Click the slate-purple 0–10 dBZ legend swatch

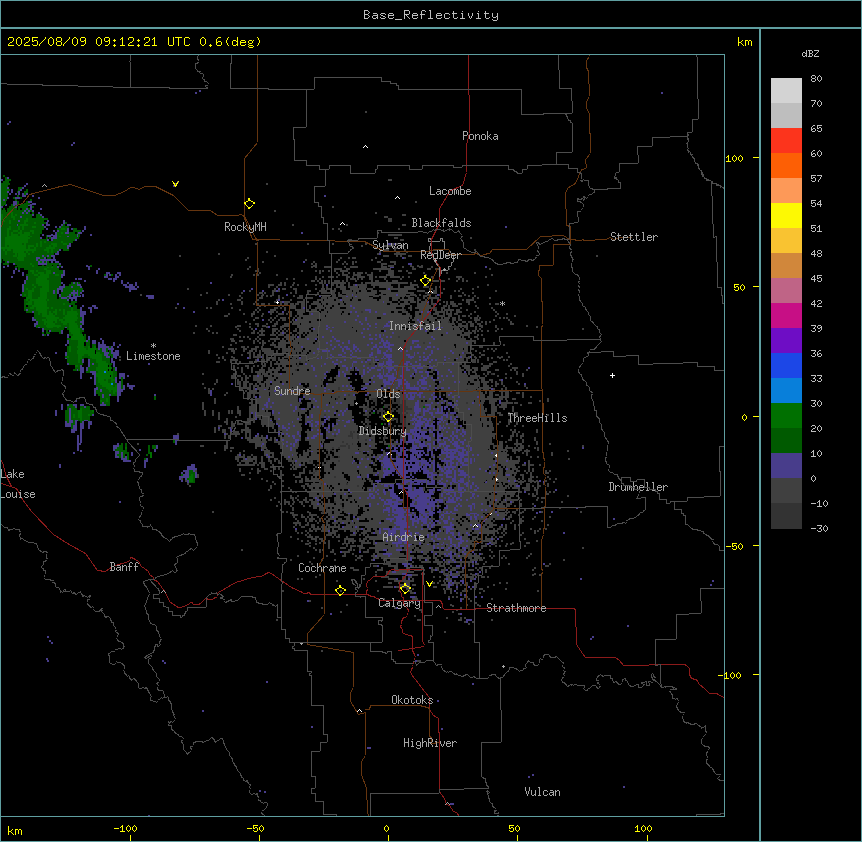pyautogui.click(x=786, y=466)
